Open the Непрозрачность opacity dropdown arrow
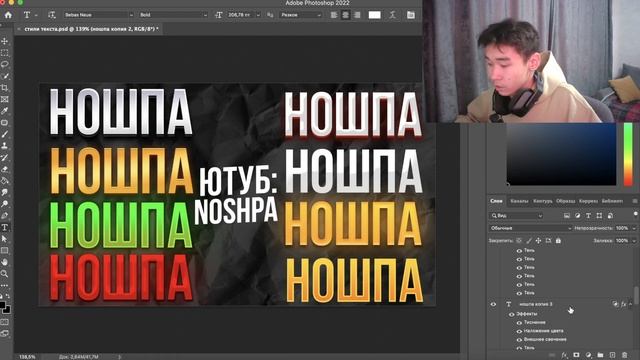Viewport: 640px width, 360px height. [x=634, y=228]
